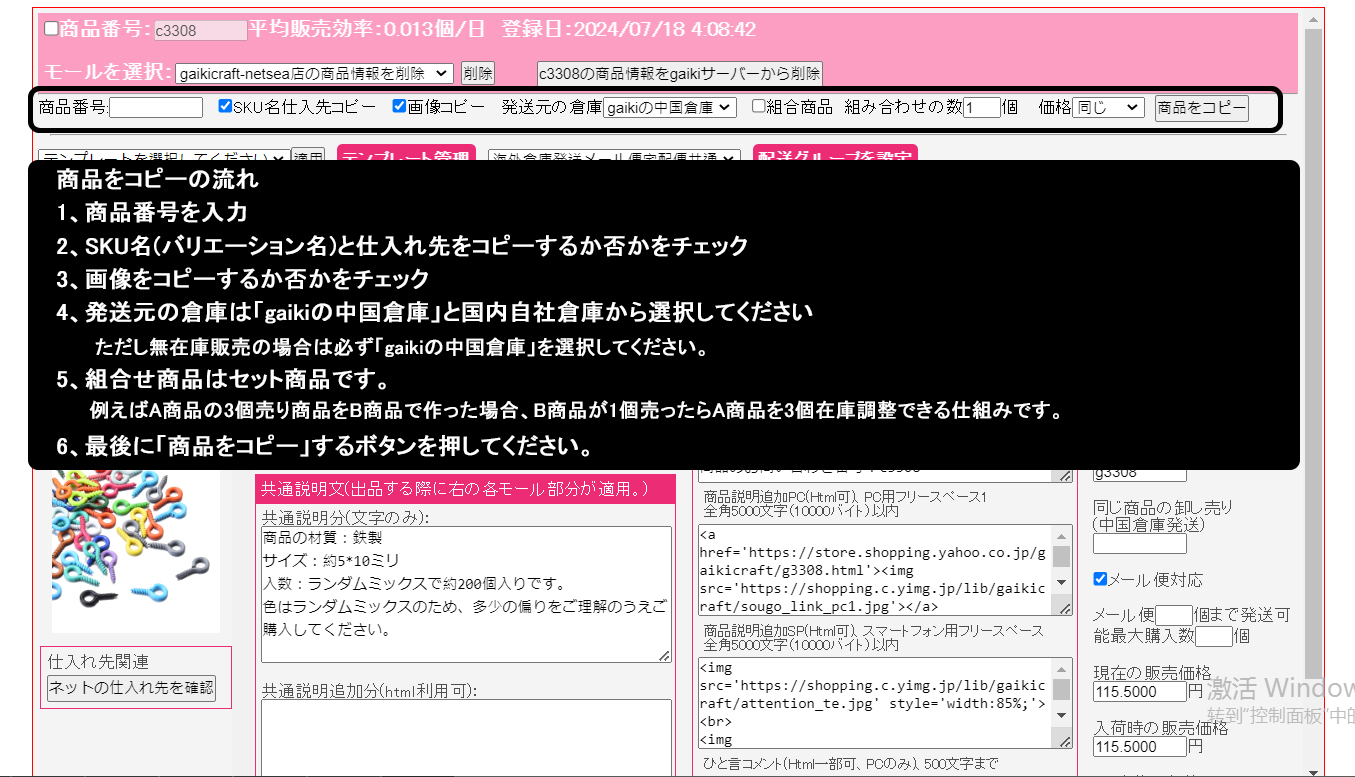Click the 削除 button next to mall dropdown
The image size is (1355, 777).
coord(477,73)
